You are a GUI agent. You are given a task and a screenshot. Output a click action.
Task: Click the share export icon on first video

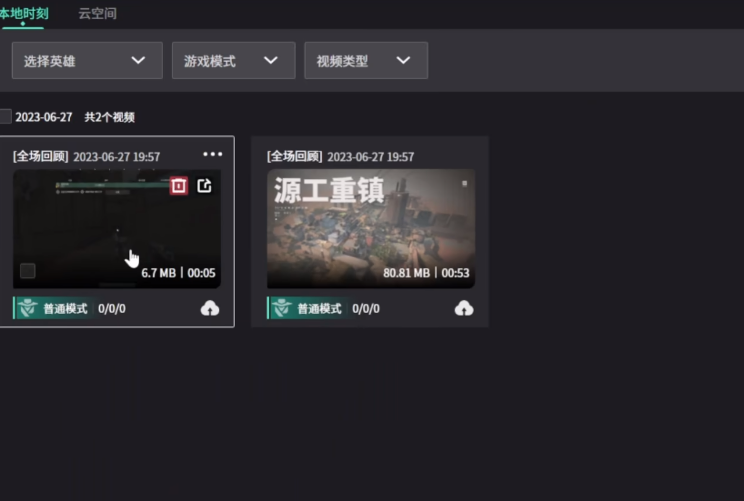pos(204,185)
